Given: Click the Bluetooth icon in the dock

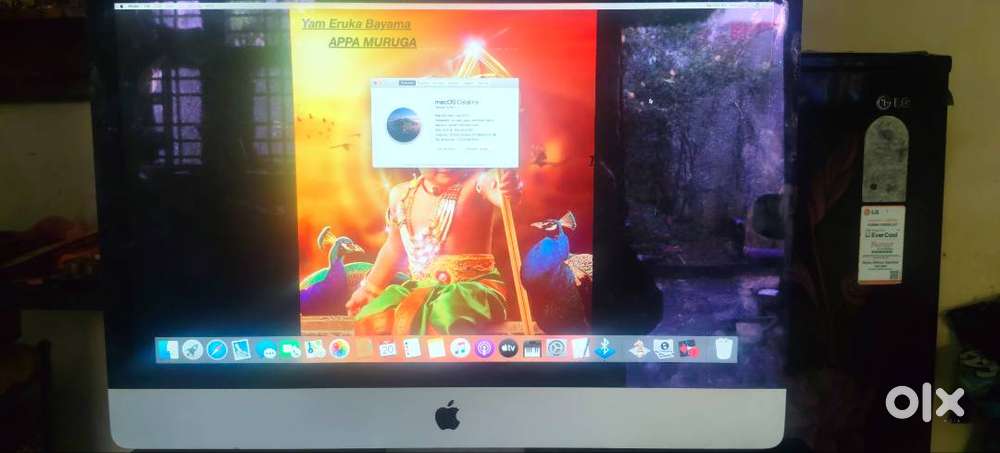Looking at the screenshot, I should coord(604,349).
